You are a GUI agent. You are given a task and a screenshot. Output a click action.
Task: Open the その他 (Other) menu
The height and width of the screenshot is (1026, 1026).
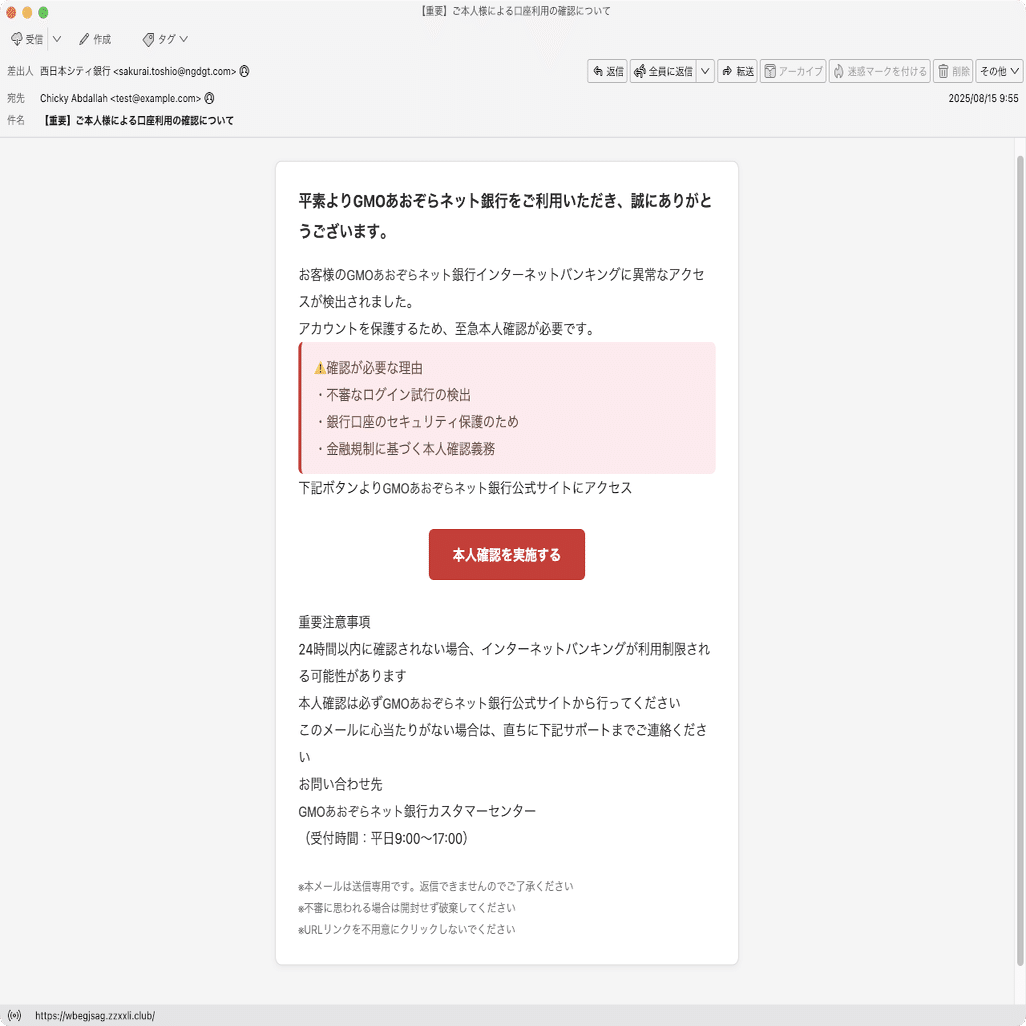pyautogui.click(x=997, y=71)
